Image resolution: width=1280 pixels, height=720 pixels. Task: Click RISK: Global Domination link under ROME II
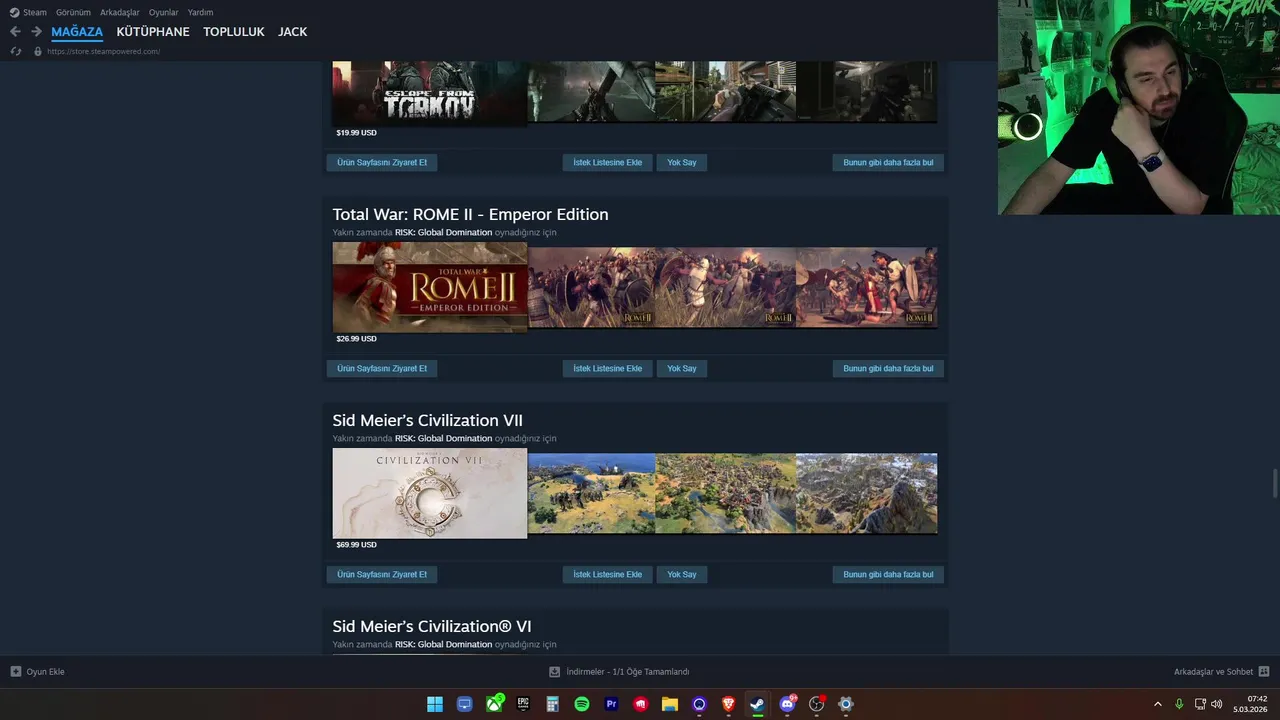coord(443,232)
